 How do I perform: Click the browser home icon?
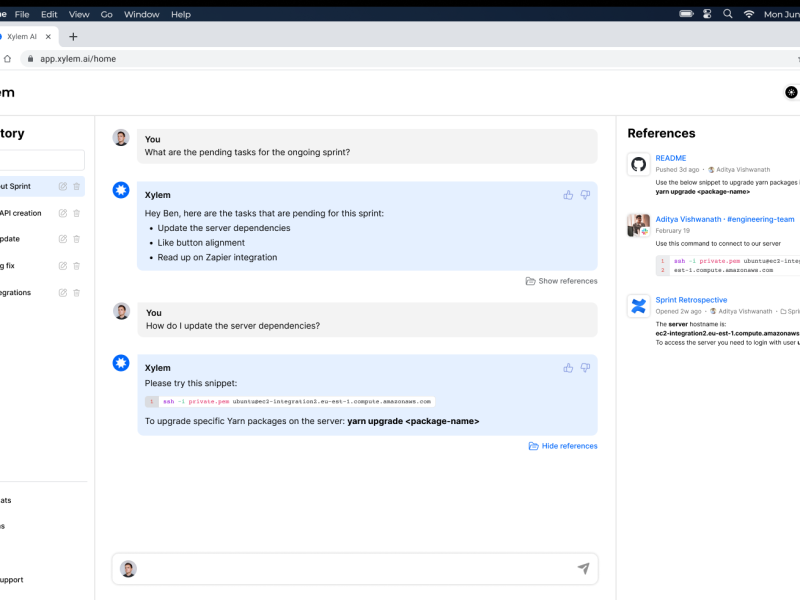tap(7, 59)
